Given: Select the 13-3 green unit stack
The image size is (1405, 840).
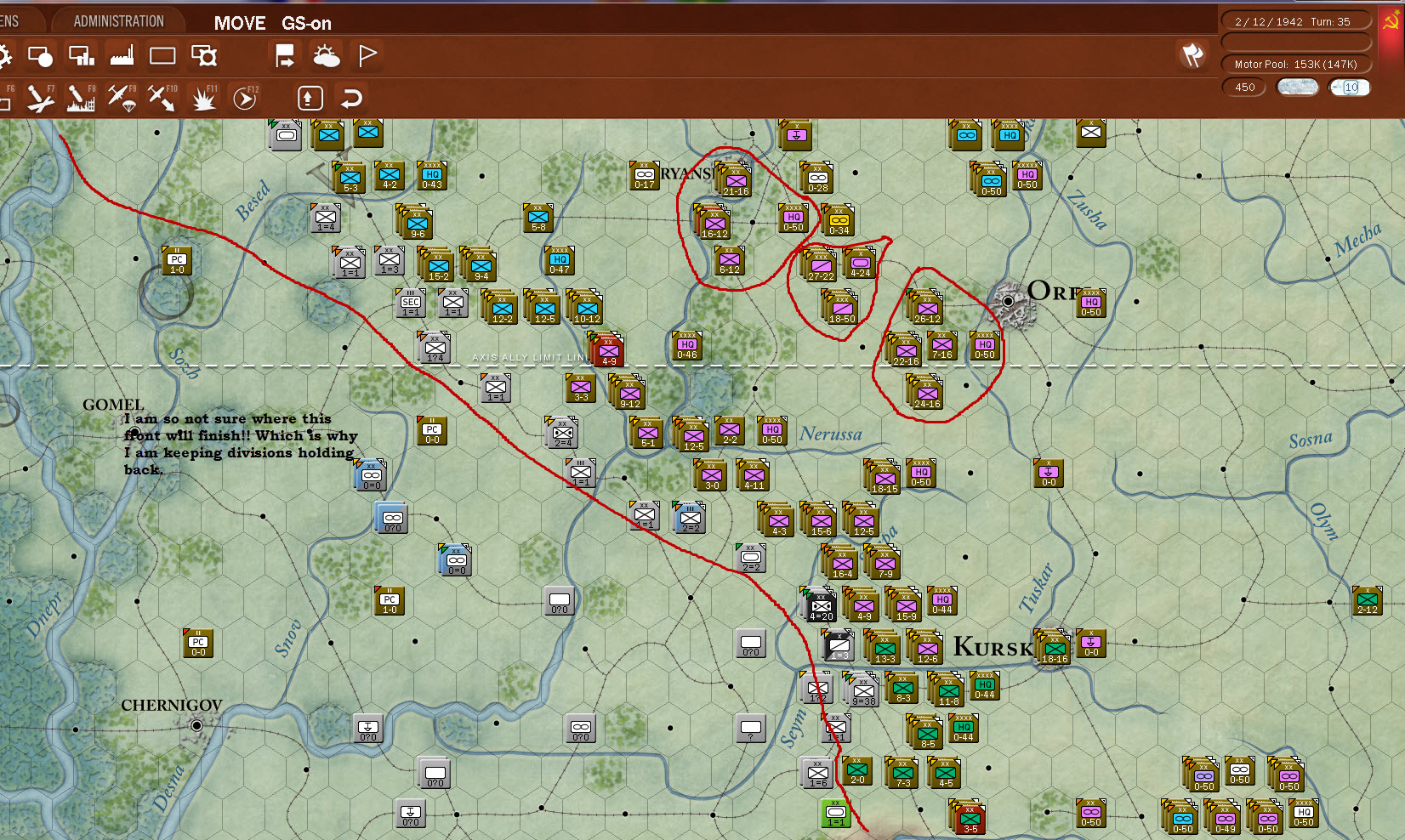Looking at the screenshot, I should (x=884, y=647).
